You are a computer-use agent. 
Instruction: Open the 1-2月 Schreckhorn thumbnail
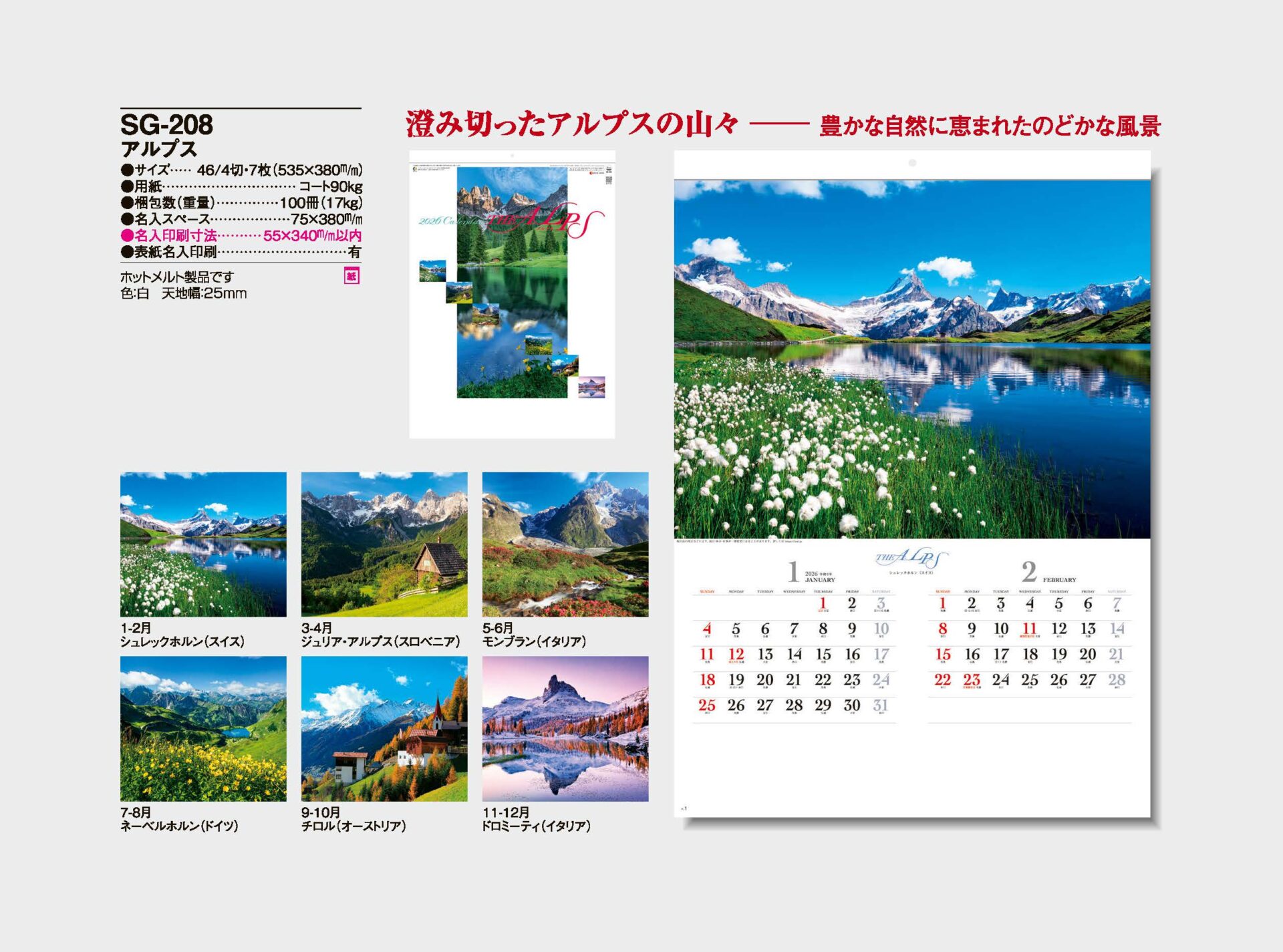(203, 544)
